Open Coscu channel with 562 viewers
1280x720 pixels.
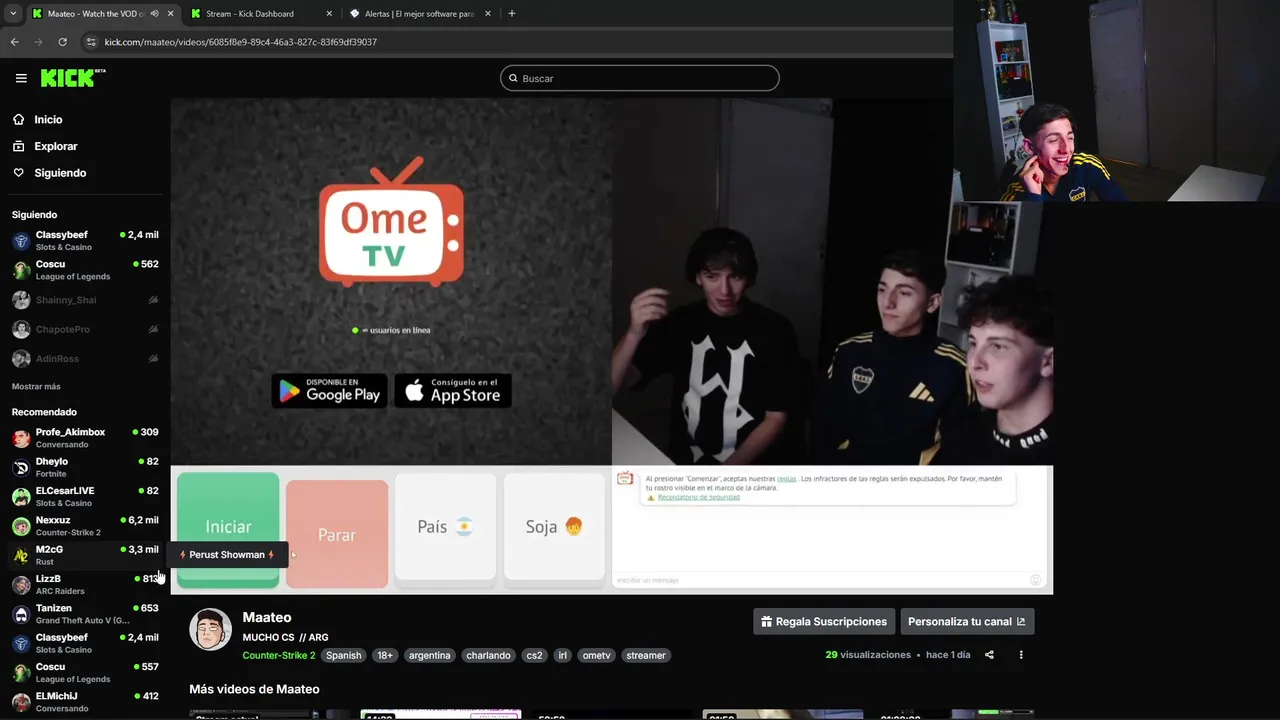click(x=85, y=270)
